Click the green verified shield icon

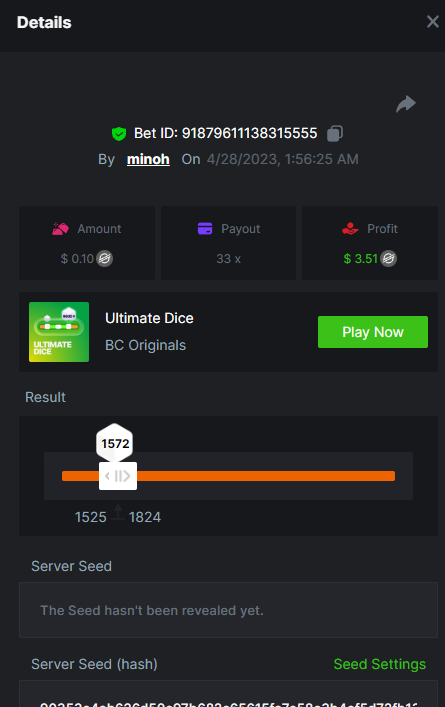coord(119,133)
